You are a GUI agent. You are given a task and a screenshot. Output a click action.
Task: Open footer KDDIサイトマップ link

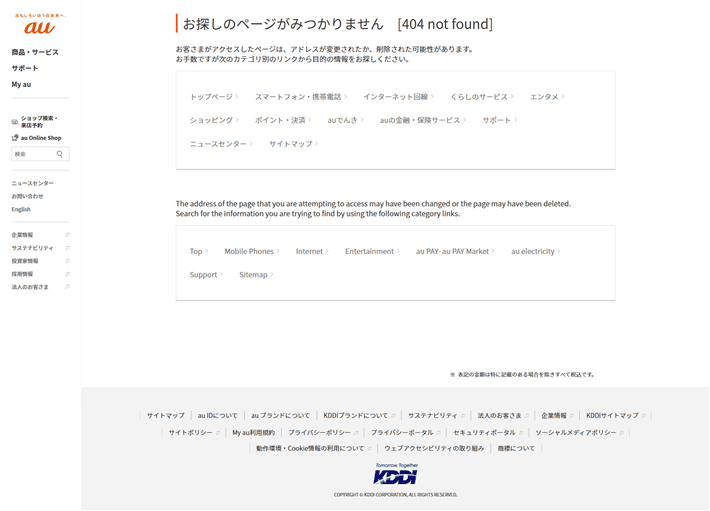615,415
